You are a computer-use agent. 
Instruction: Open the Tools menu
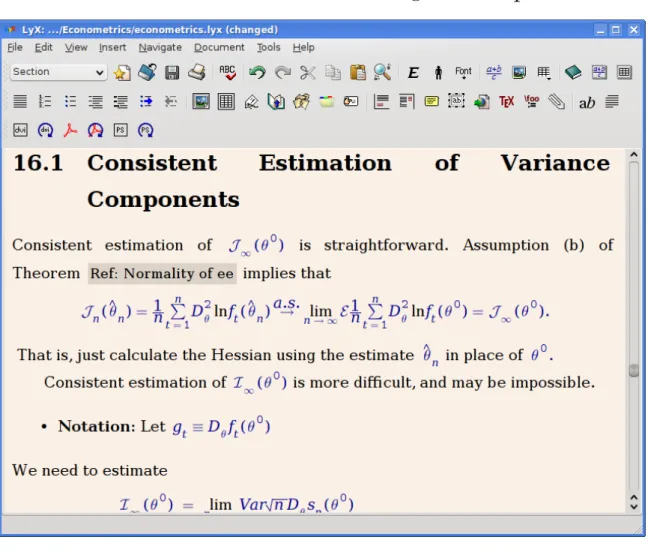[x=269, y=48]
